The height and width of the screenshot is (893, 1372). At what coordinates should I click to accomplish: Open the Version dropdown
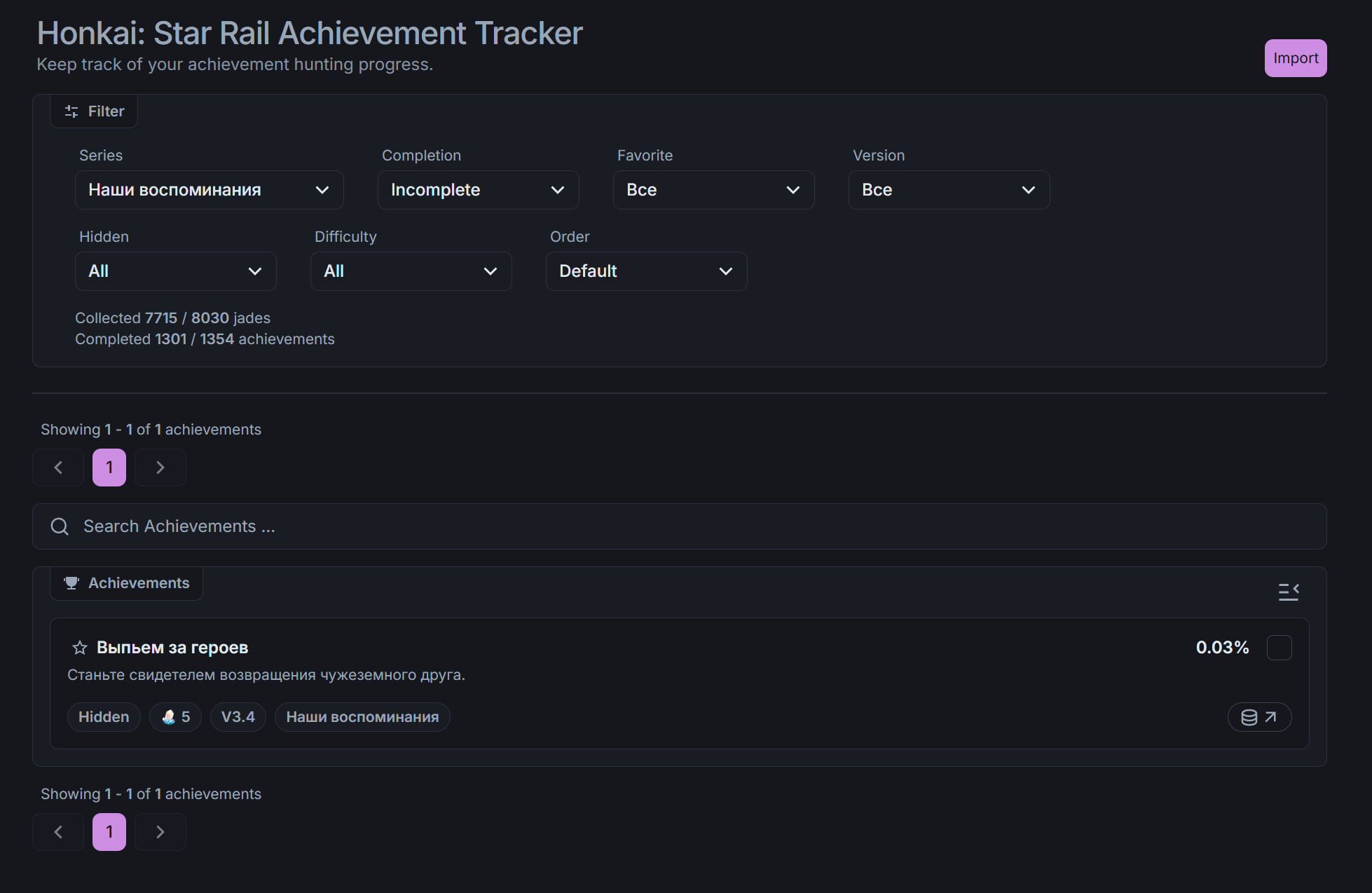pos(949,190)
